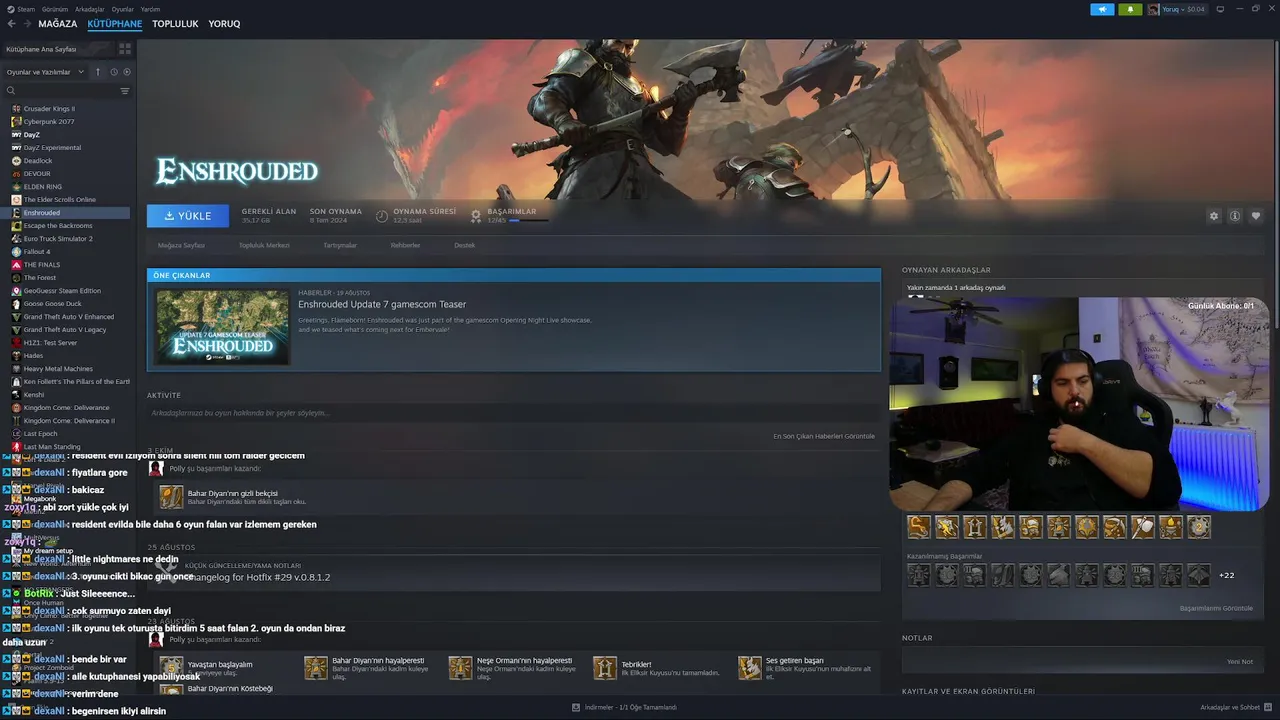Click the sort ascending arrow in library sidebar
Viewport: 1280px width, 720px height.
pyautogui.click(x=98, y=72)
